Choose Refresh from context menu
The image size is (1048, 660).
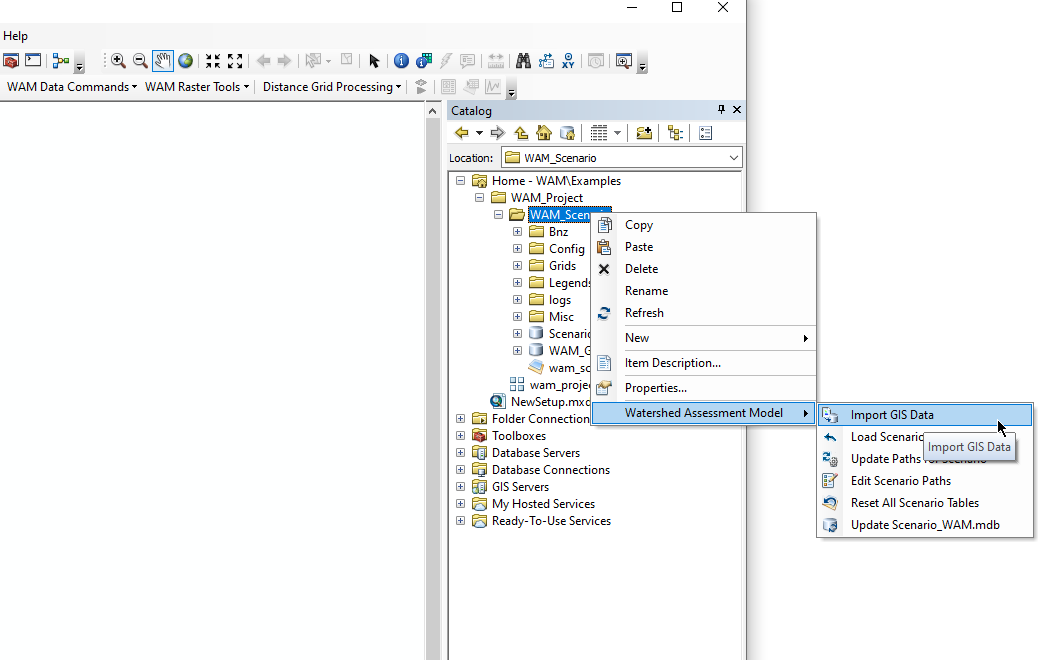click(704, 313)
